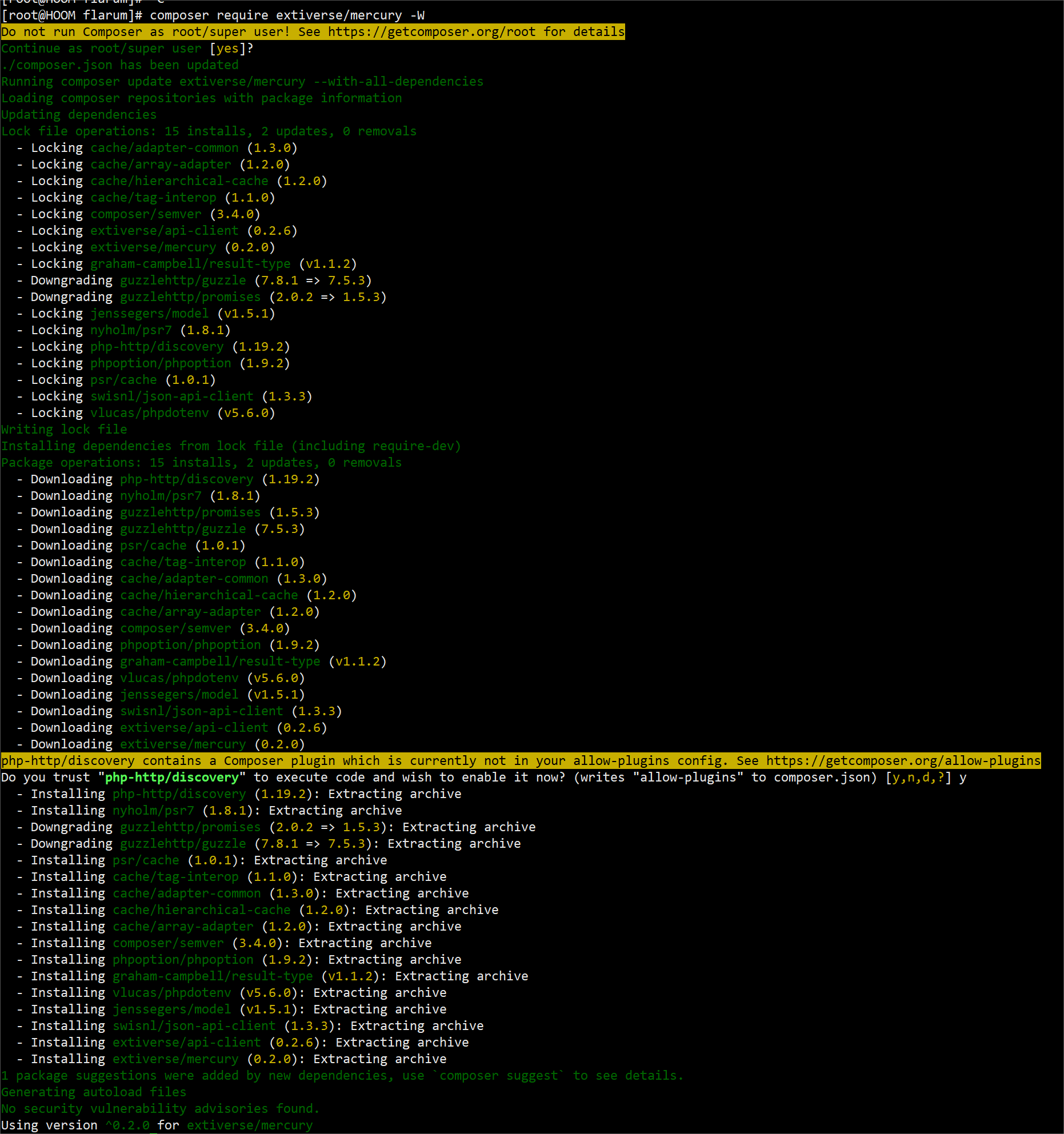Click the 'Updating dependencies' line
The width and height of the screenshot is (1064, 1134).
[79, 115]
